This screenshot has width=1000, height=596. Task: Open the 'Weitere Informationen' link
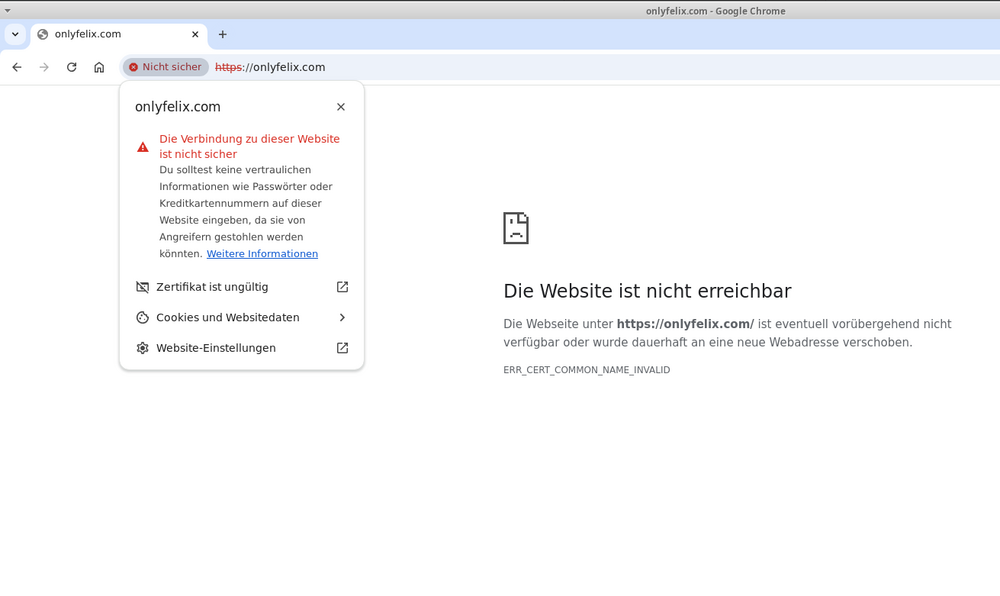[x=262, y=254]
